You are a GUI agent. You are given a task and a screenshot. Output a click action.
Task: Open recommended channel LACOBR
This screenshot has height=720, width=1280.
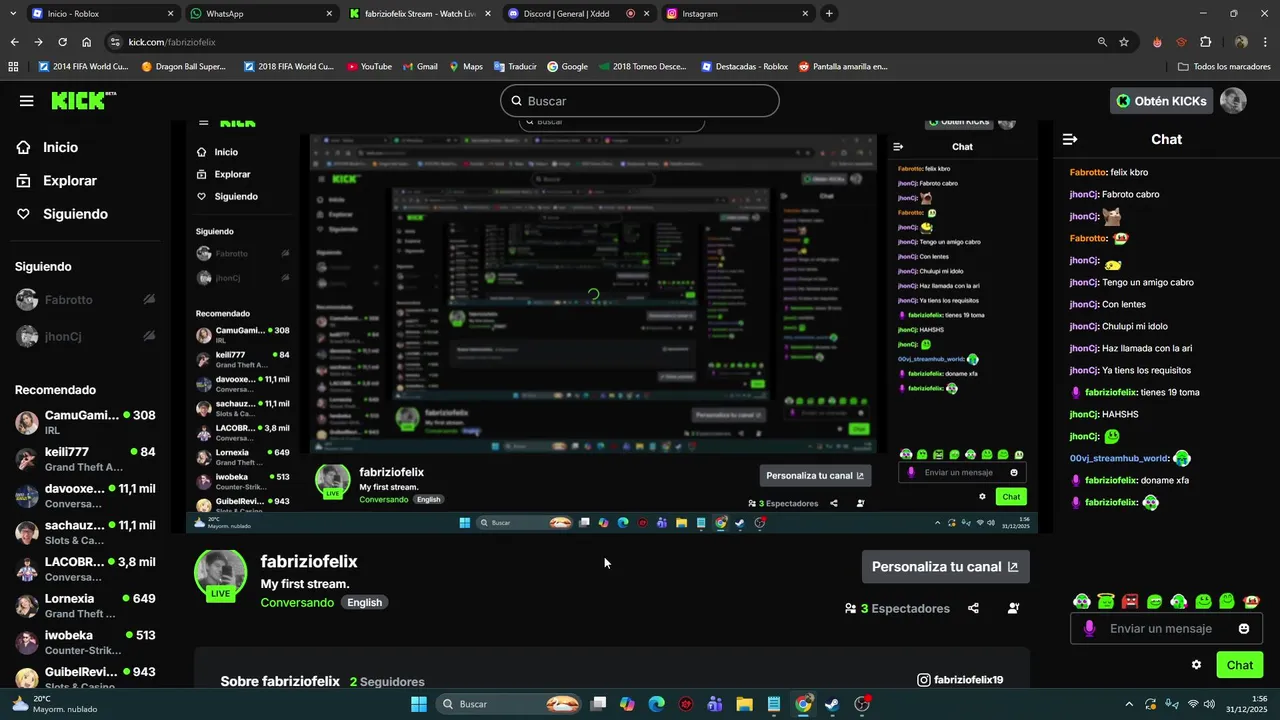85,569
